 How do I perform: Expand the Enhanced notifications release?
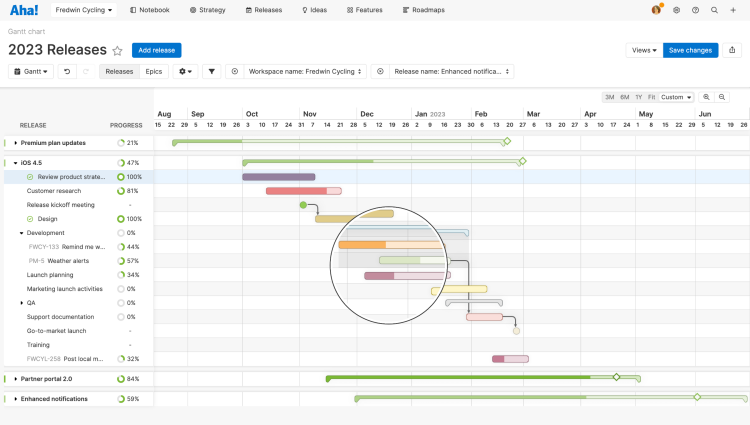(15, 399)
